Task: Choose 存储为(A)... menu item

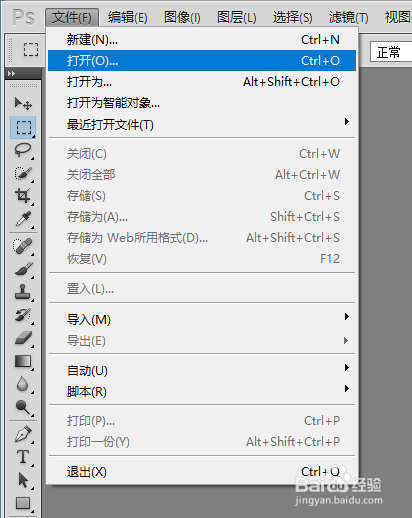Action: pos(202,217)
